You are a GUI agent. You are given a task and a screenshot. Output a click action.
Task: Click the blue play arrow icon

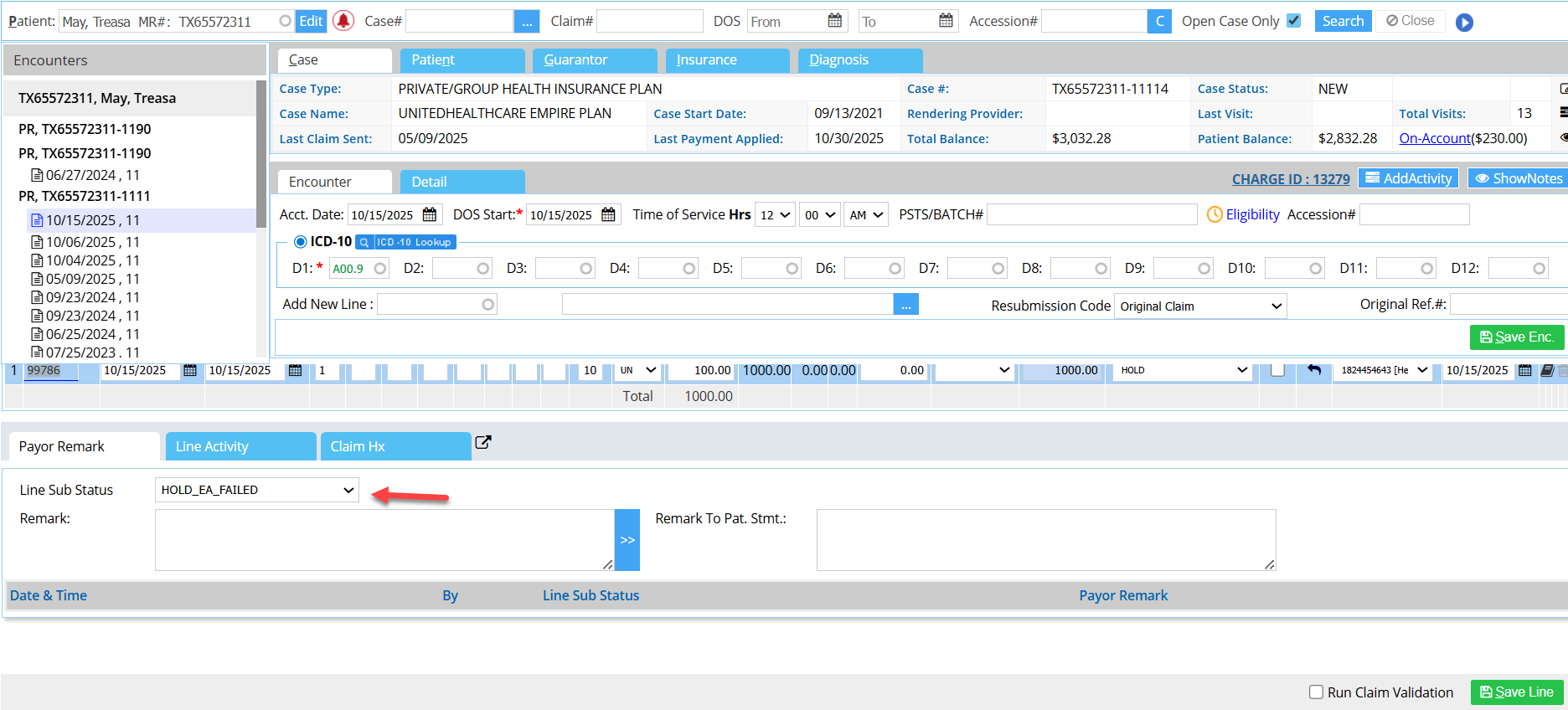1464,23
